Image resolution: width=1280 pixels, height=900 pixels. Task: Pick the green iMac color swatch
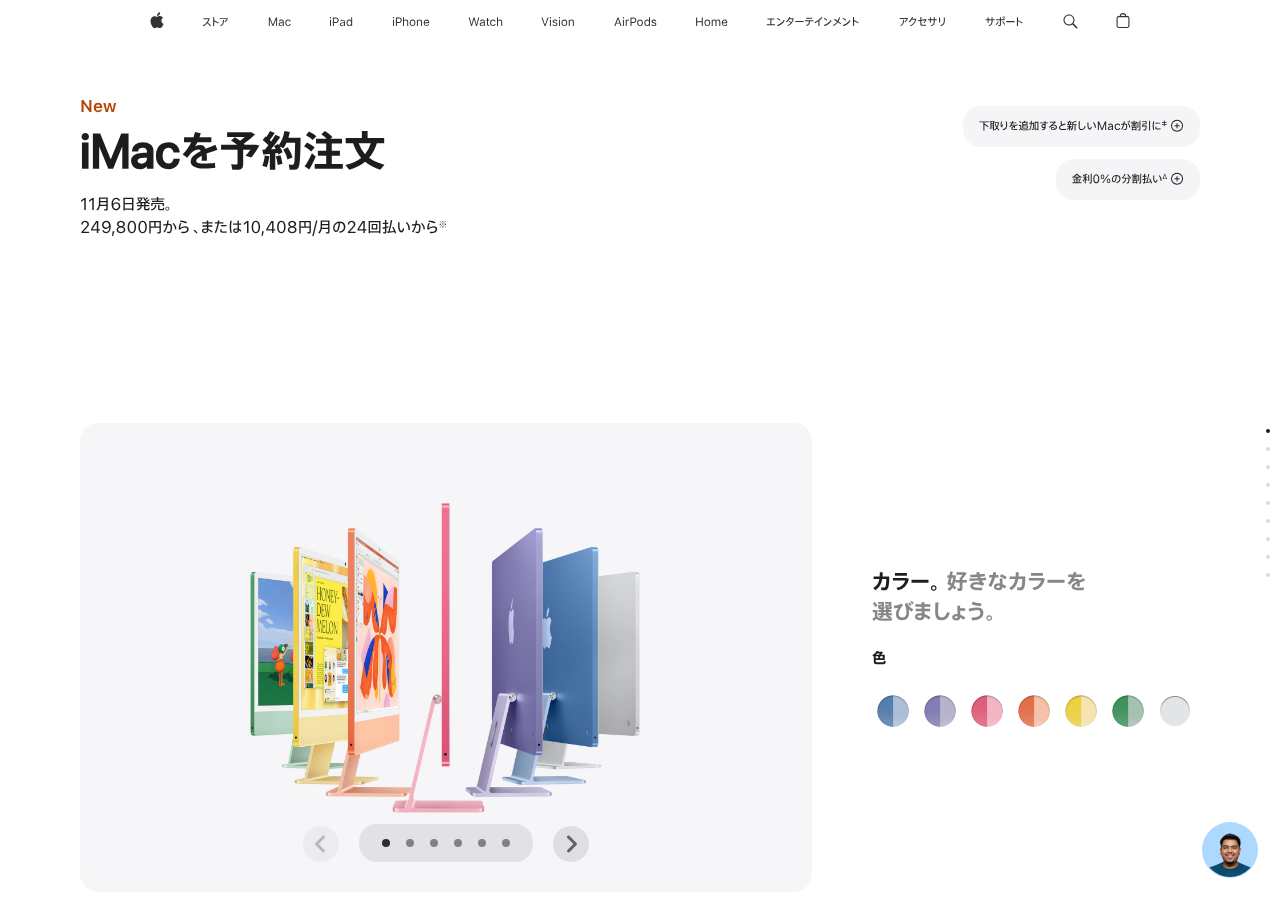tap(1128, 711)
